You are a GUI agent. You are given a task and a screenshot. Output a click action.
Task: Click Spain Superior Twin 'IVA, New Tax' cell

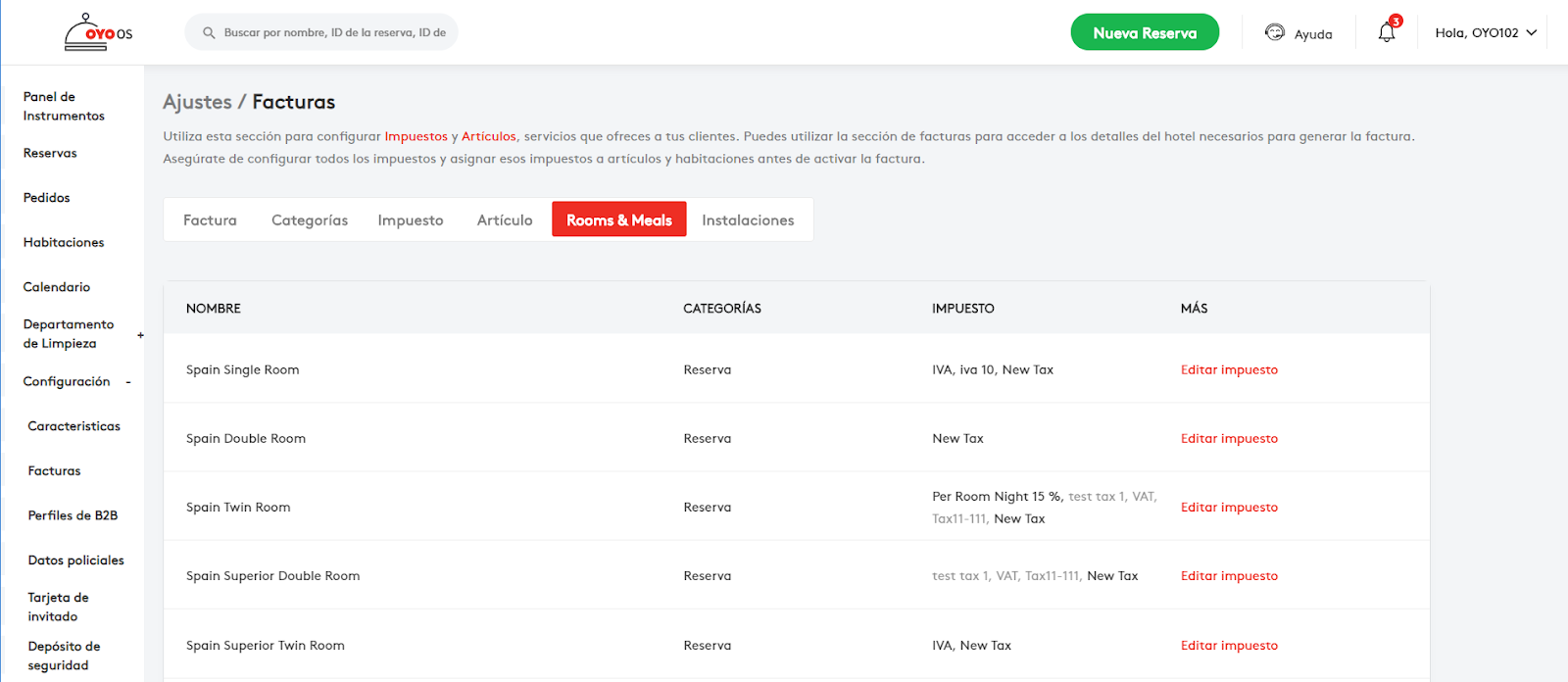click(971, 645)
